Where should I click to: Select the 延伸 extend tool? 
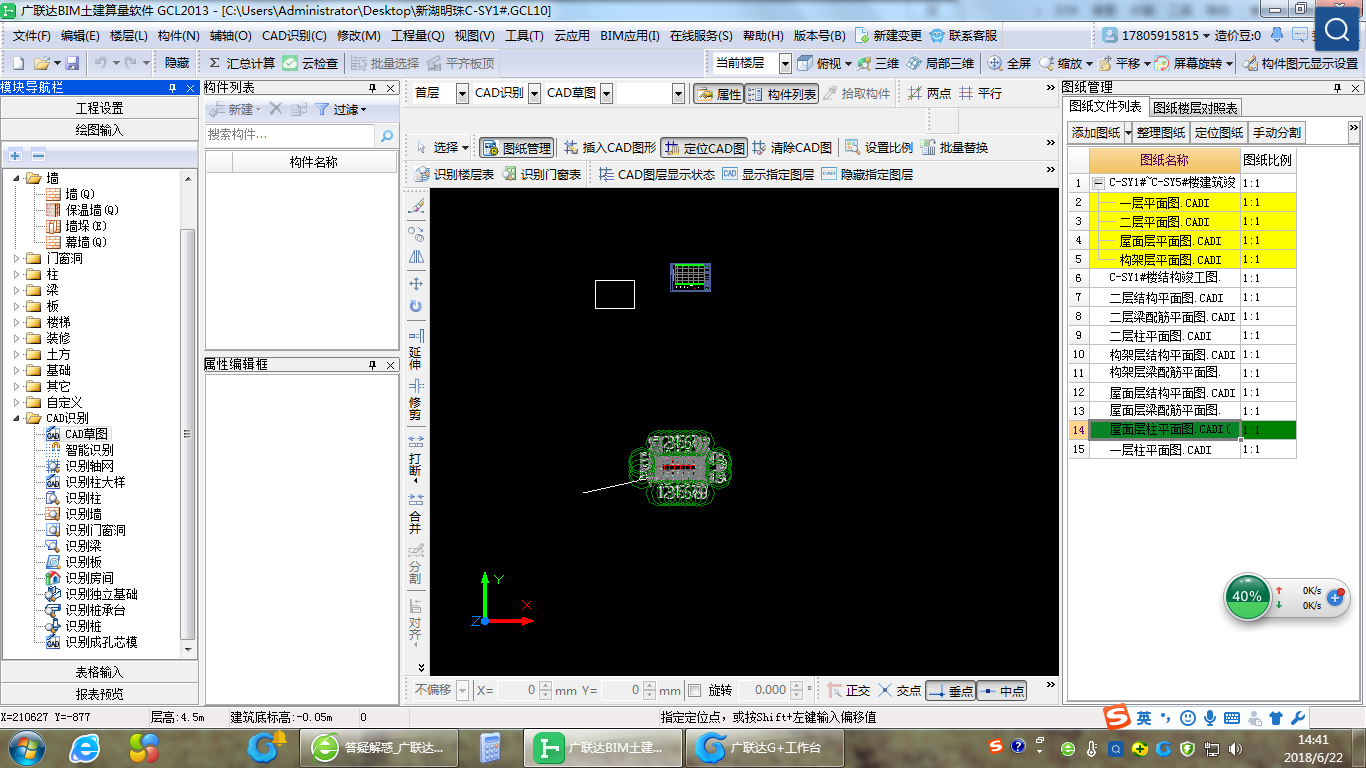tap(416, 350)
